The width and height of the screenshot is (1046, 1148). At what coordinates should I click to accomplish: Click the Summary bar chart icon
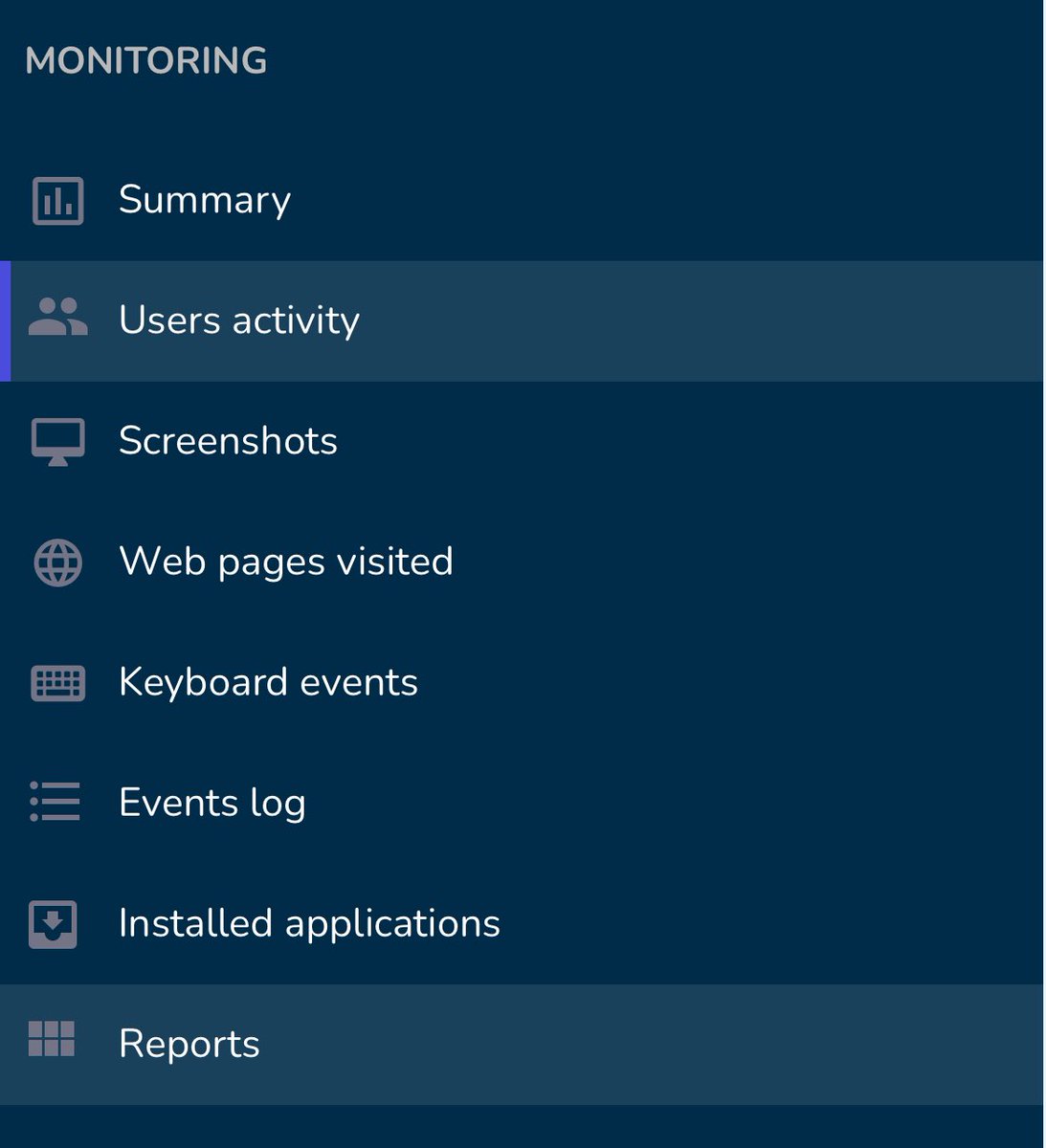[x=58, y=201]
